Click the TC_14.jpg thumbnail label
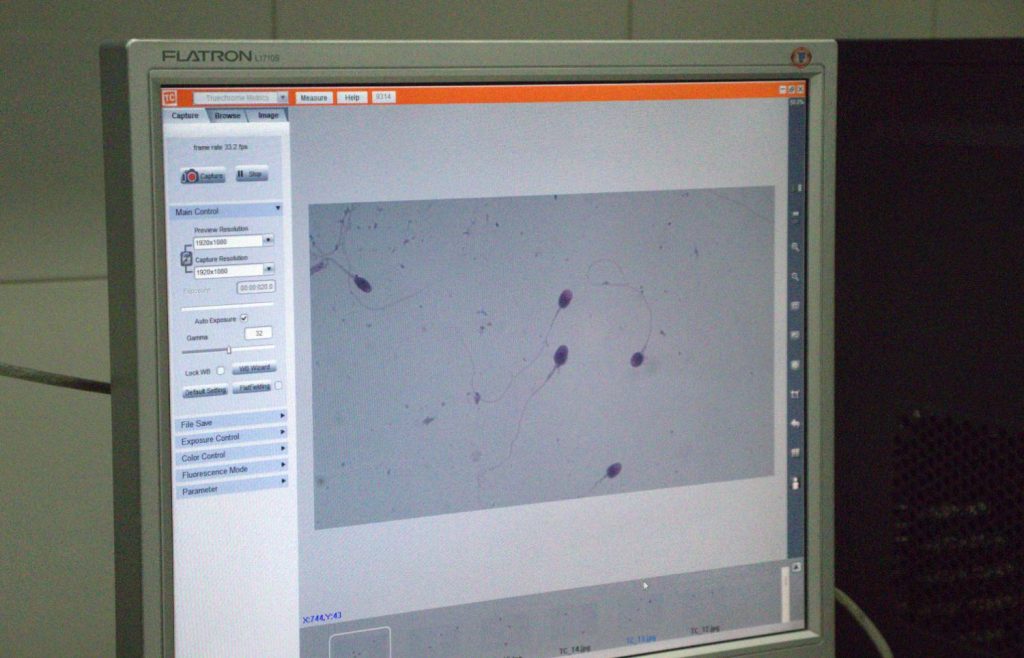Viewport: 1024px width, 658px height. pyautogui.click(x=575, y=649)
